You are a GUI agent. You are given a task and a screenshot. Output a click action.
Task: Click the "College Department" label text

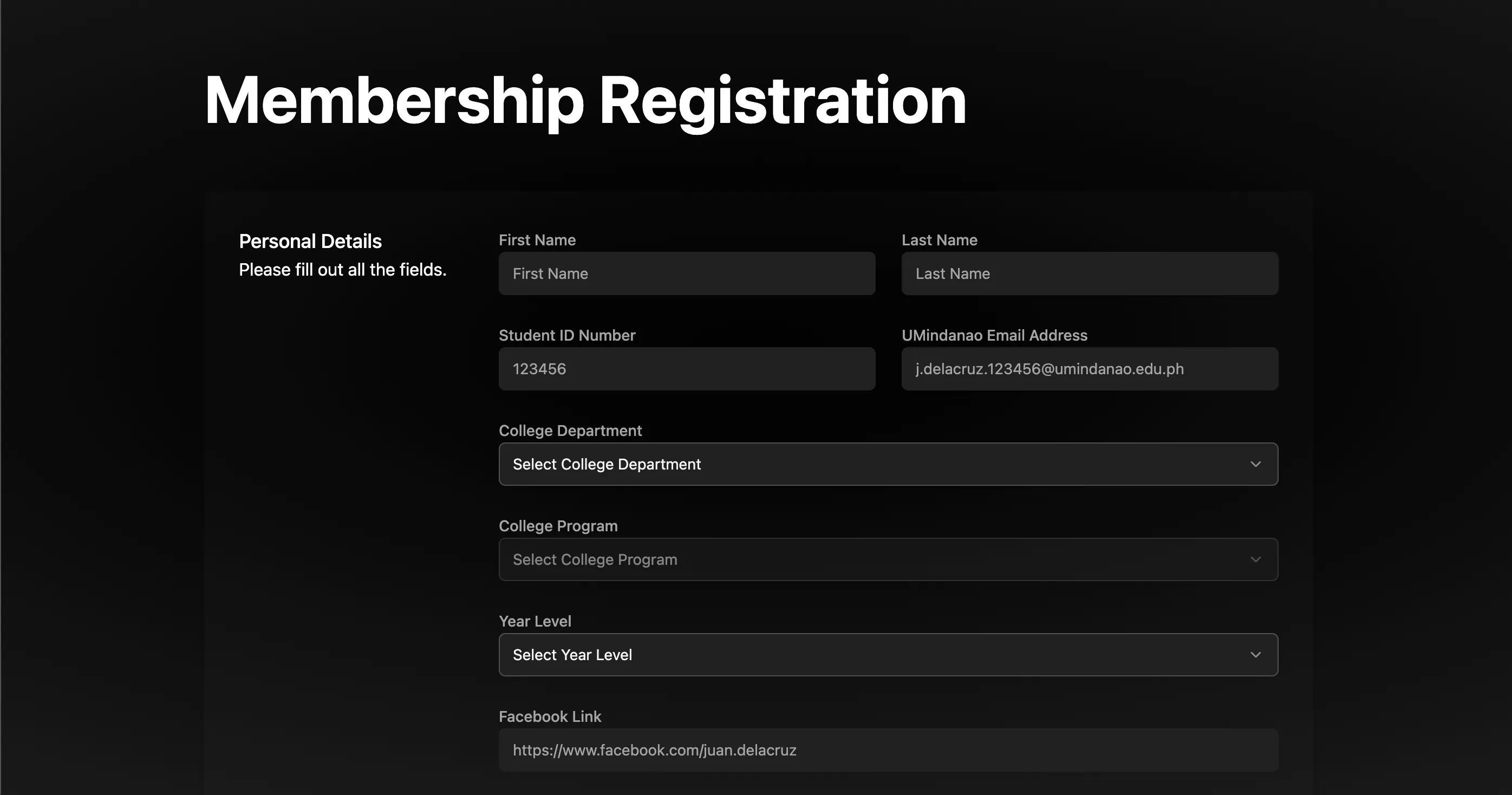tap(570, 431)
